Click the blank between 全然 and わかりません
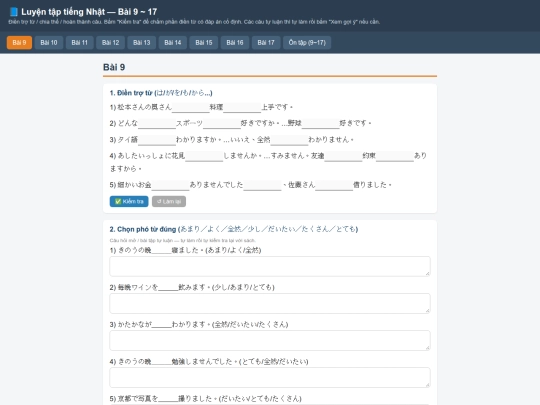 pos(289,140)
